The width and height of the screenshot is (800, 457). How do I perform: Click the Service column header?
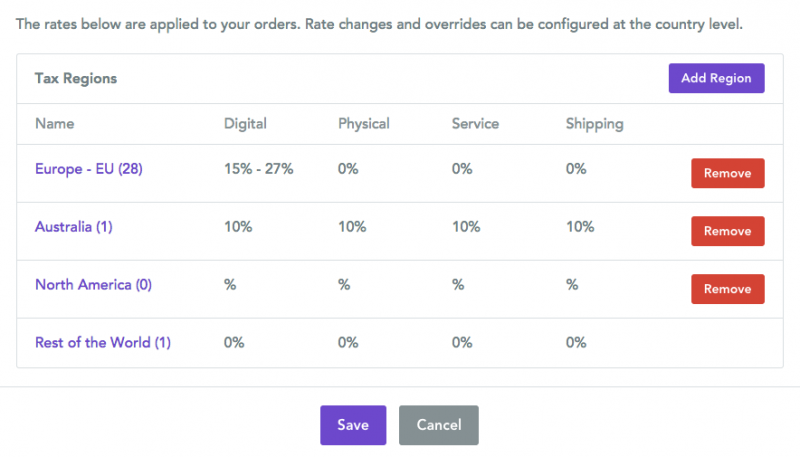(x=475, y=124)
